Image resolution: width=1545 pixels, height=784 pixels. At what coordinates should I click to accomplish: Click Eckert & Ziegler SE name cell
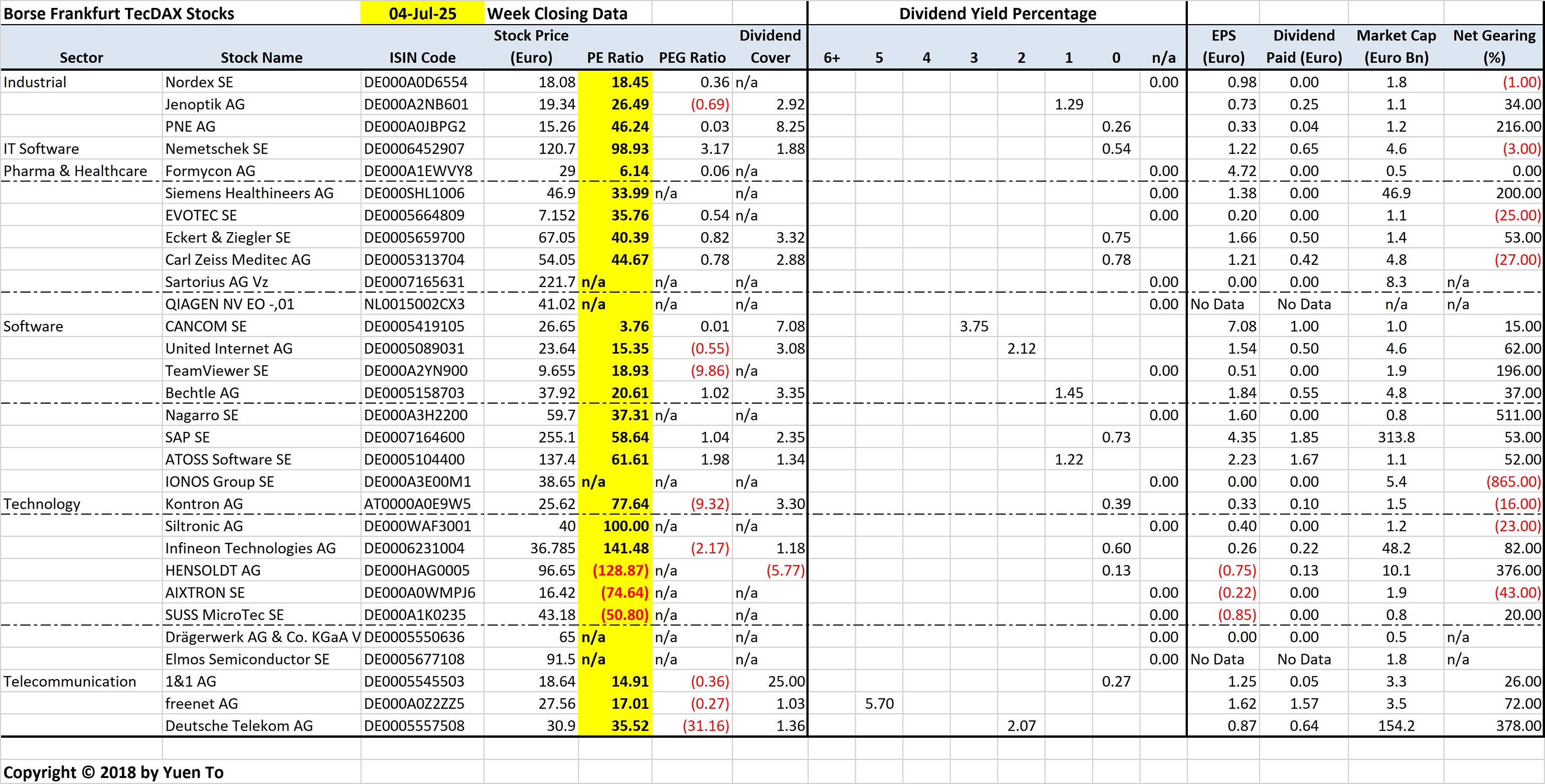coord(261,238)
